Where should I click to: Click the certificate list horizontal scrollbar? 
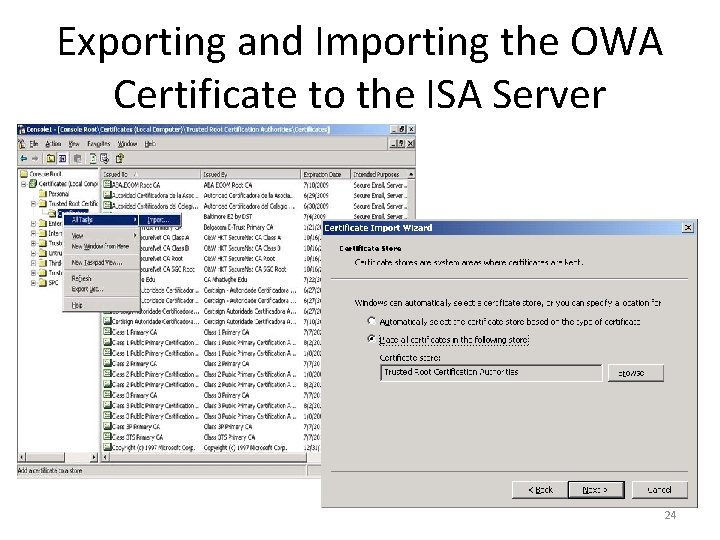[x=208, y=457]
